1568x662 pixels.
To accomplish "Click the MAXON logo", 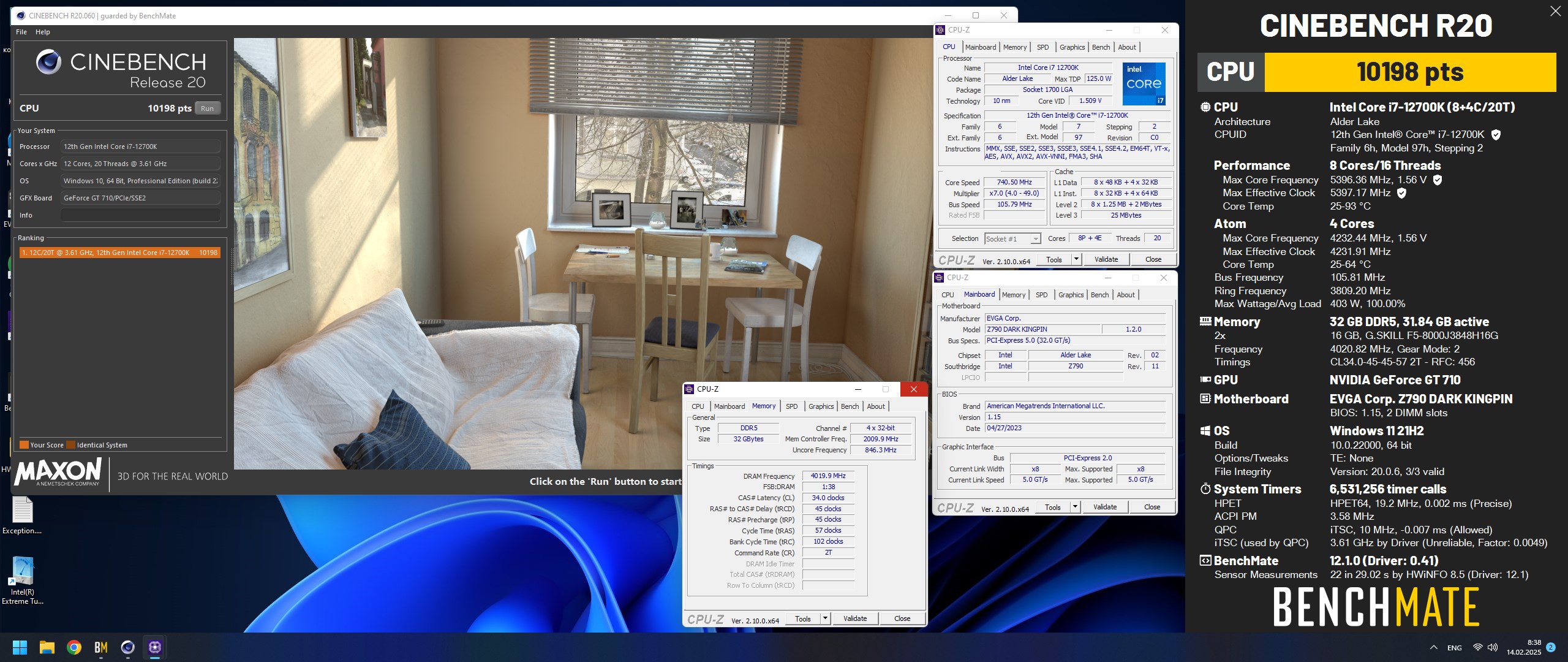I will click(x=58, y=472).
